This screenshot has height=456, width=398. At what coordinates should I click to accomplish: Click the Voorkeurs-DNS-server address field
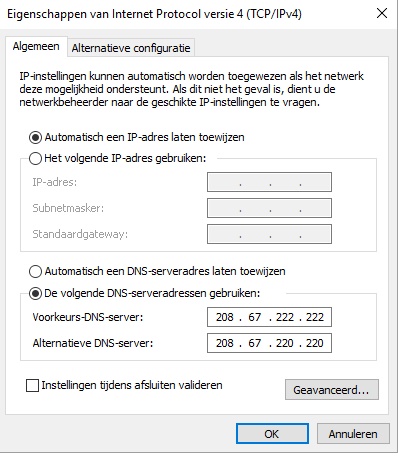(269, 317)
